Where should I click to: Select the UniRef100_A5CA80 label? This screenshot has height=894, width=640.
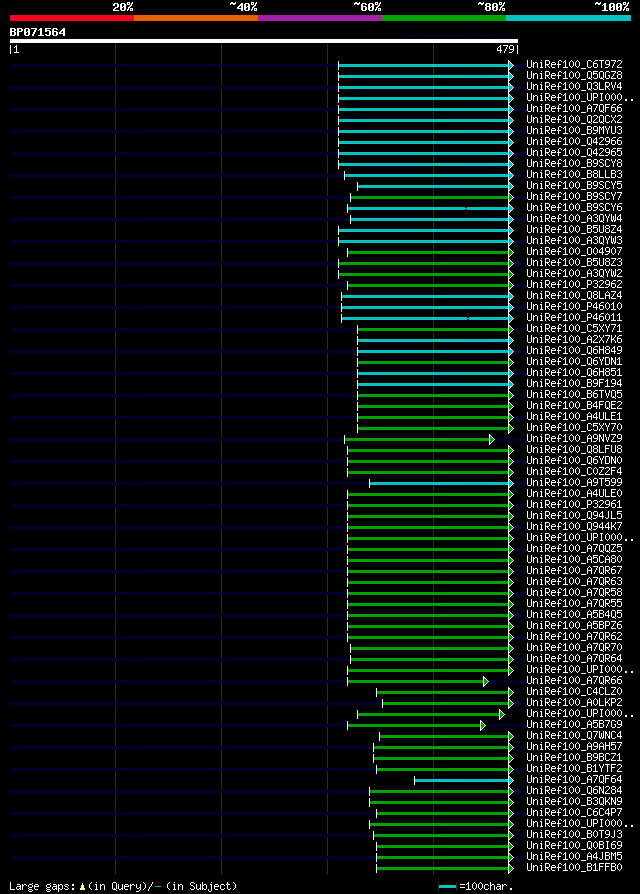click(574, 560)
